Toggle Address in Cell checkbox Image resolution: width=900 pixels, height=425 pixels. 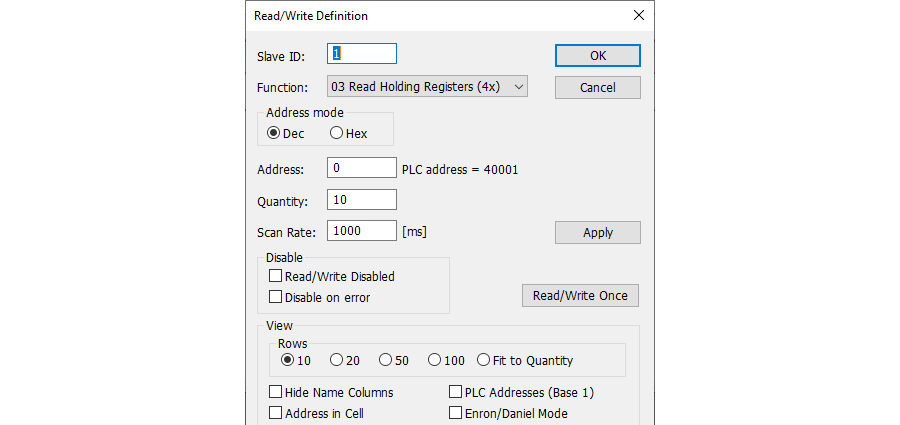(x=316, y=413)
